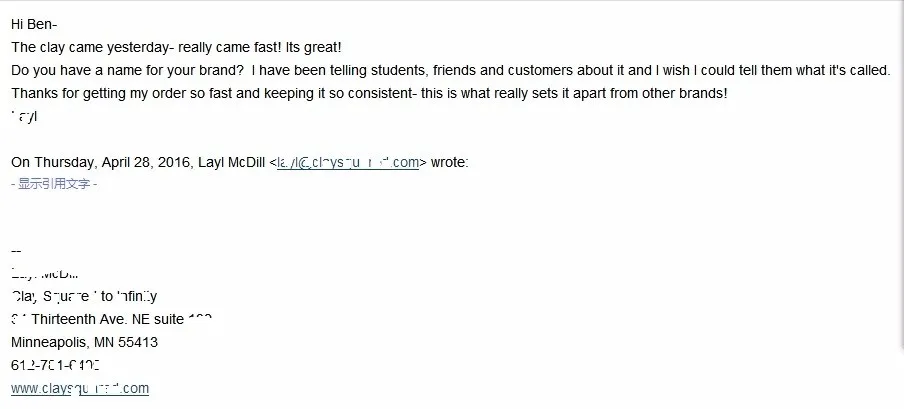Expand the hidden quoted text (显示引用文字)
The height and width of the screenshot is (409, 904).
tap(54, 183)
